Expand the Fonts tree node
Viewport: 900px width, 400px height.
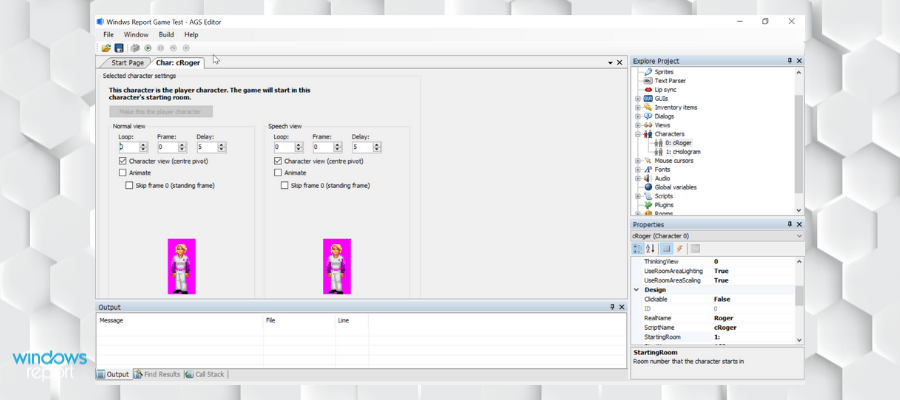tap(638, 170)
